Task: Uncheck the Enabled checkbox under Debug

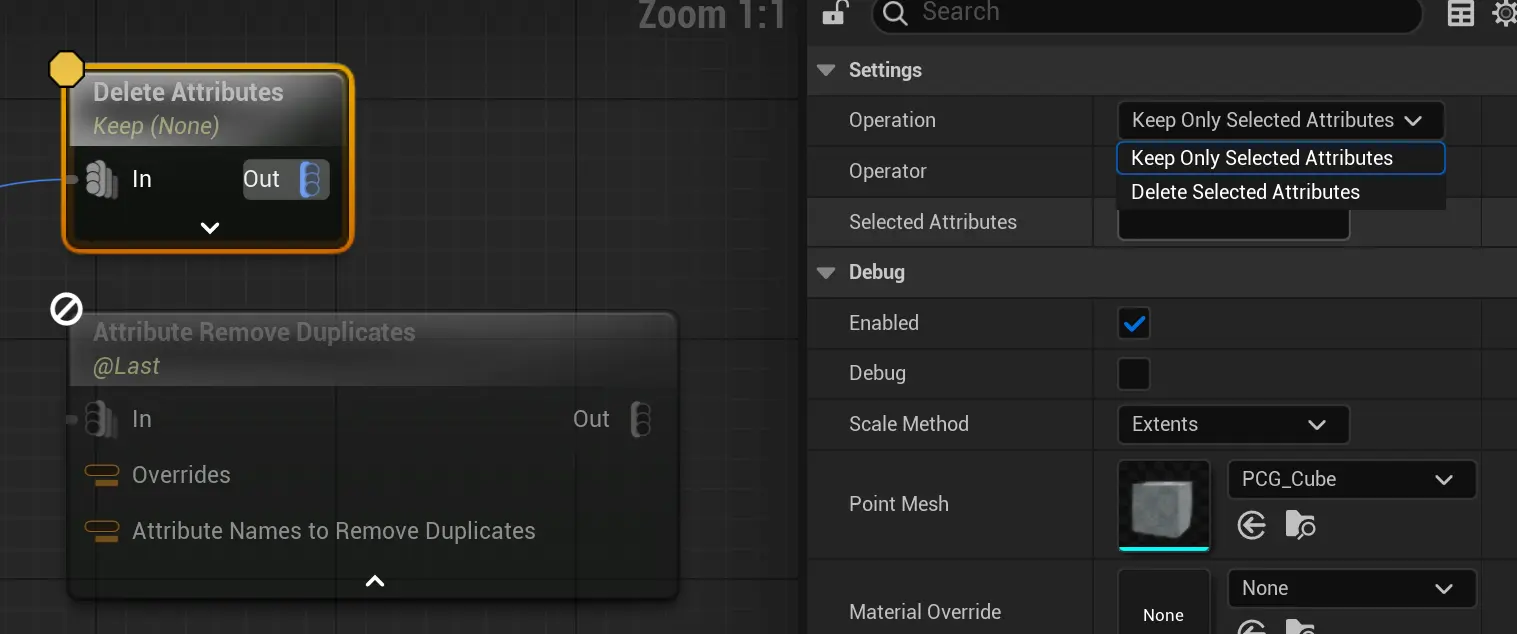Action: click(1134, 323)
